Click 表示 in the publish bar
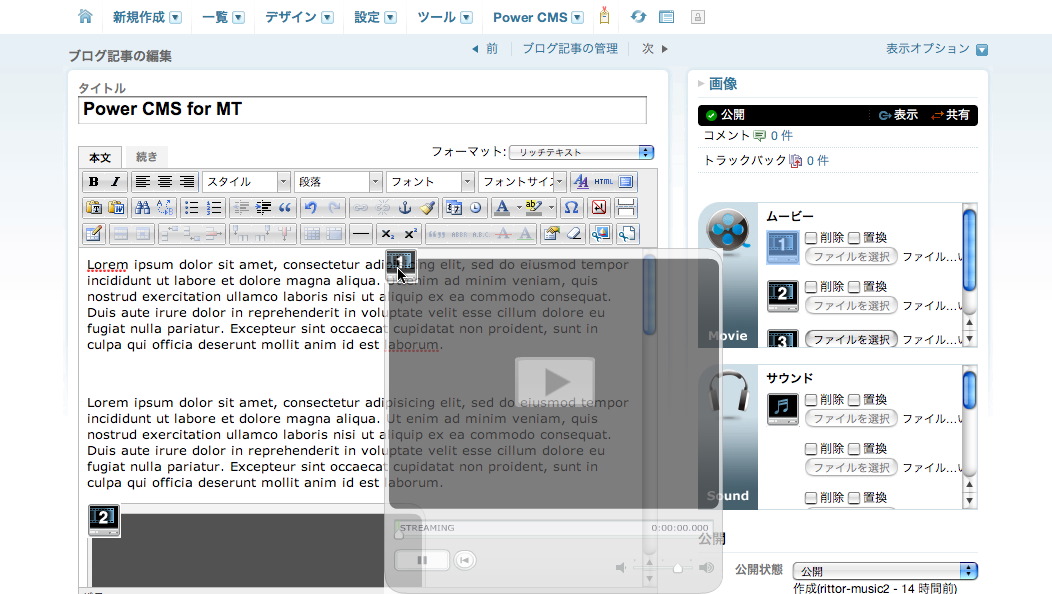 (898, 115)
